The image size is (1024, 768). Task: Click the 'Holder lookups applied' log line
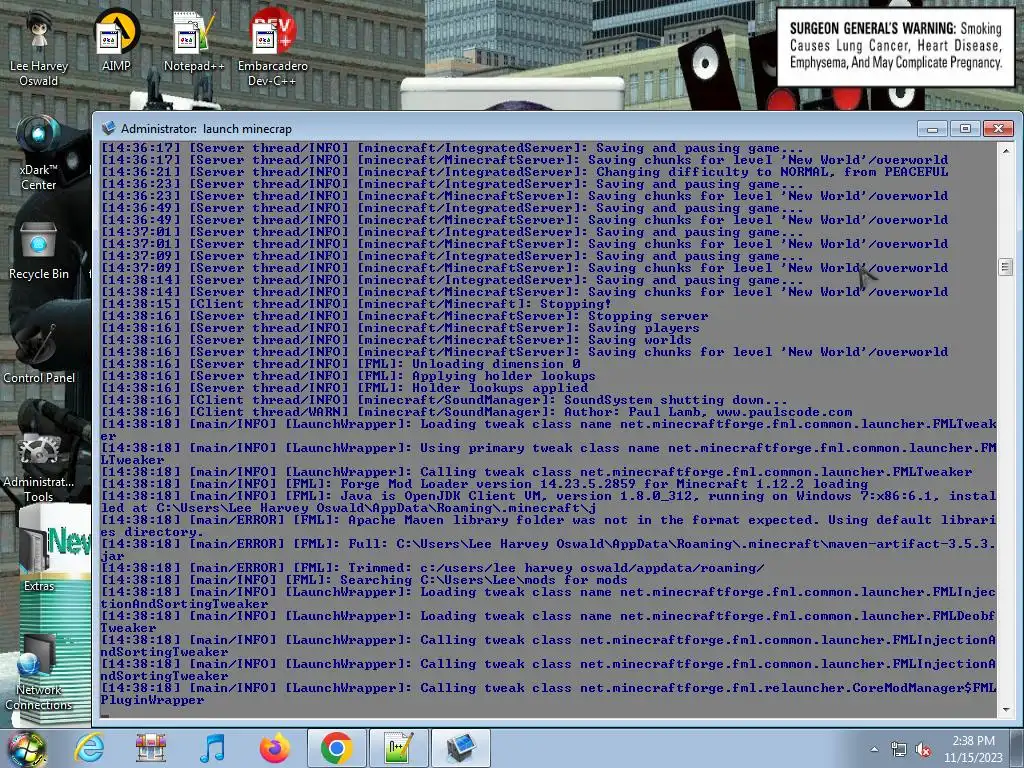[x=344, y=388]
